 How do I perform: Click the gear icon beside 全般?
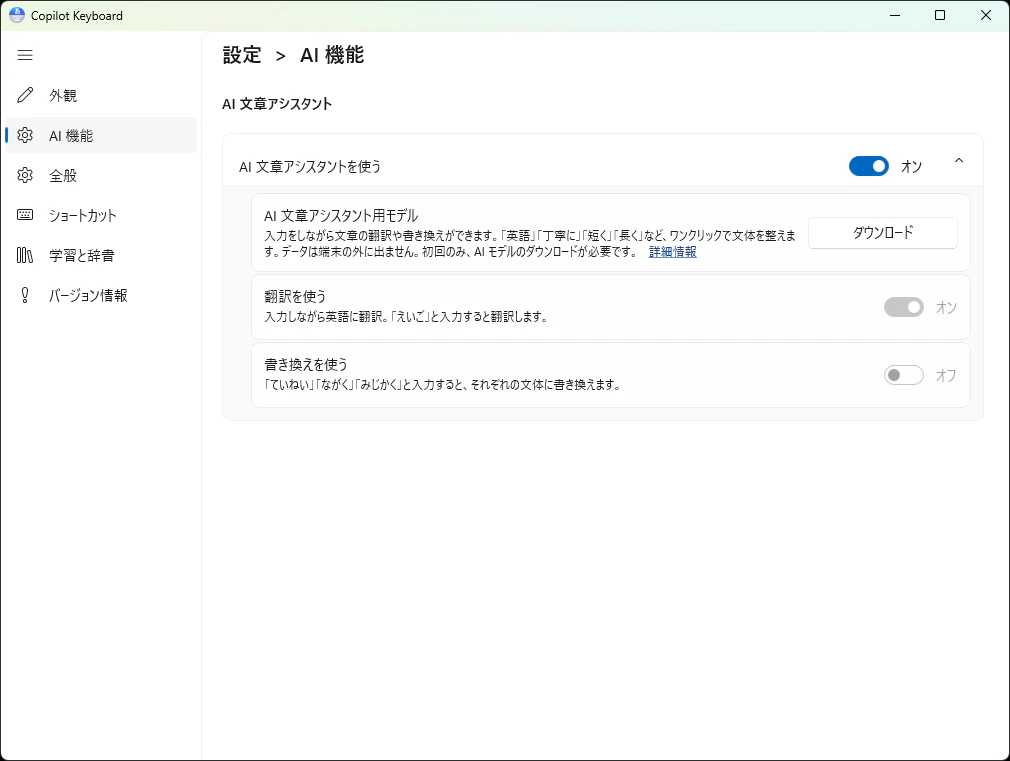25,175
